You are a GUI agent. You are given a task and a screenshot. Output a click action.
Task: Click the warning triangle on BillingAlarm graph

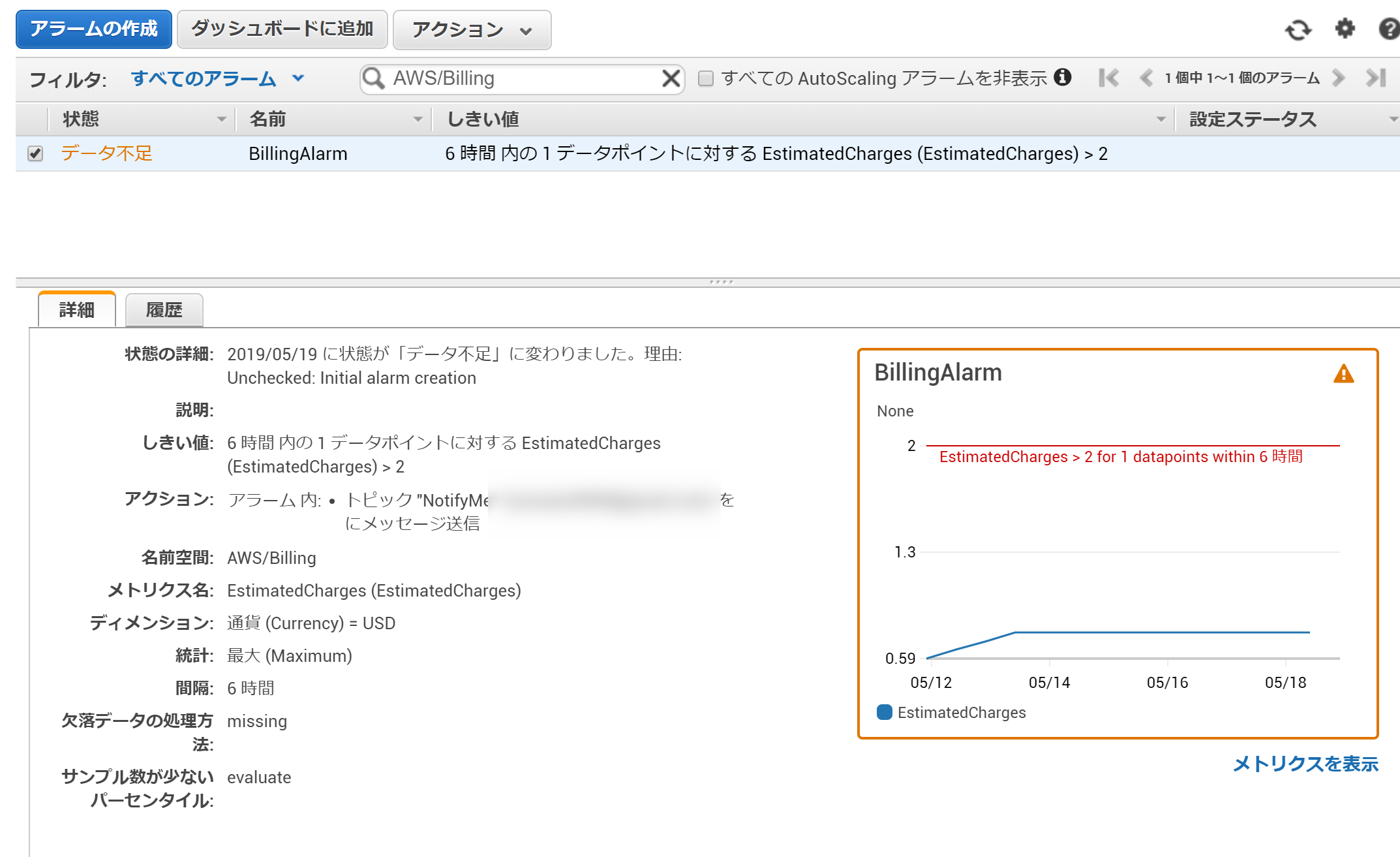[1343, 374]
